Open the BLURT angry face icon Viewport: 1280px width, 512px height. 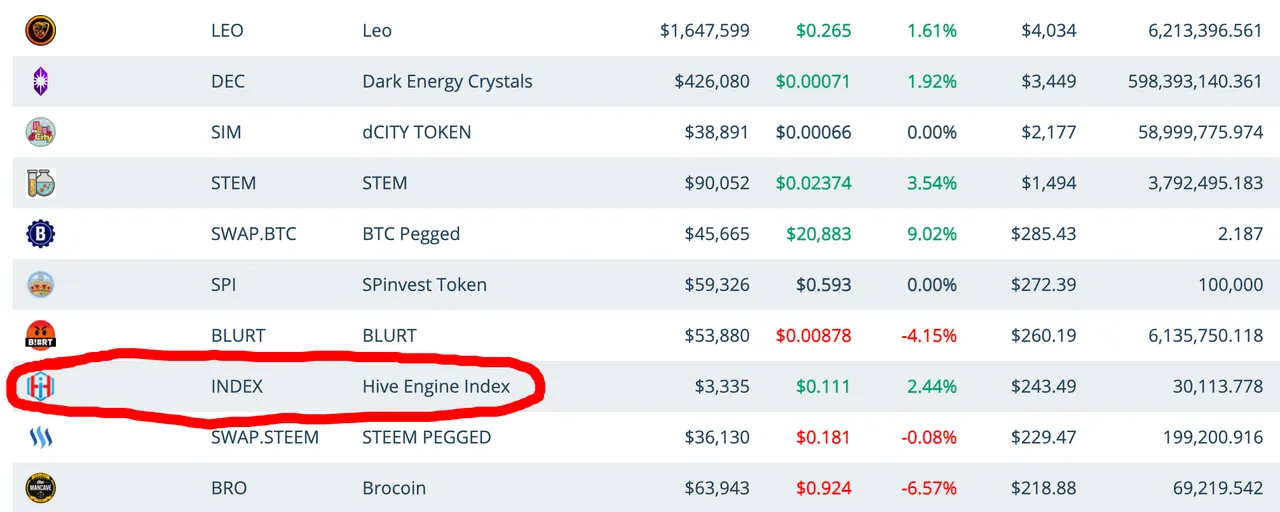point(40,335)
